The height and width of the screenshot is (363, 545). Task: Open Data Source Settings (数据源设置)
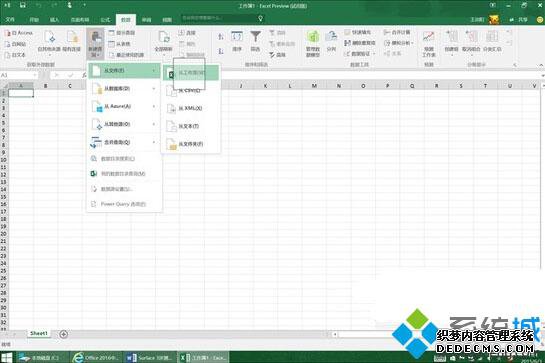coord(124,189)
